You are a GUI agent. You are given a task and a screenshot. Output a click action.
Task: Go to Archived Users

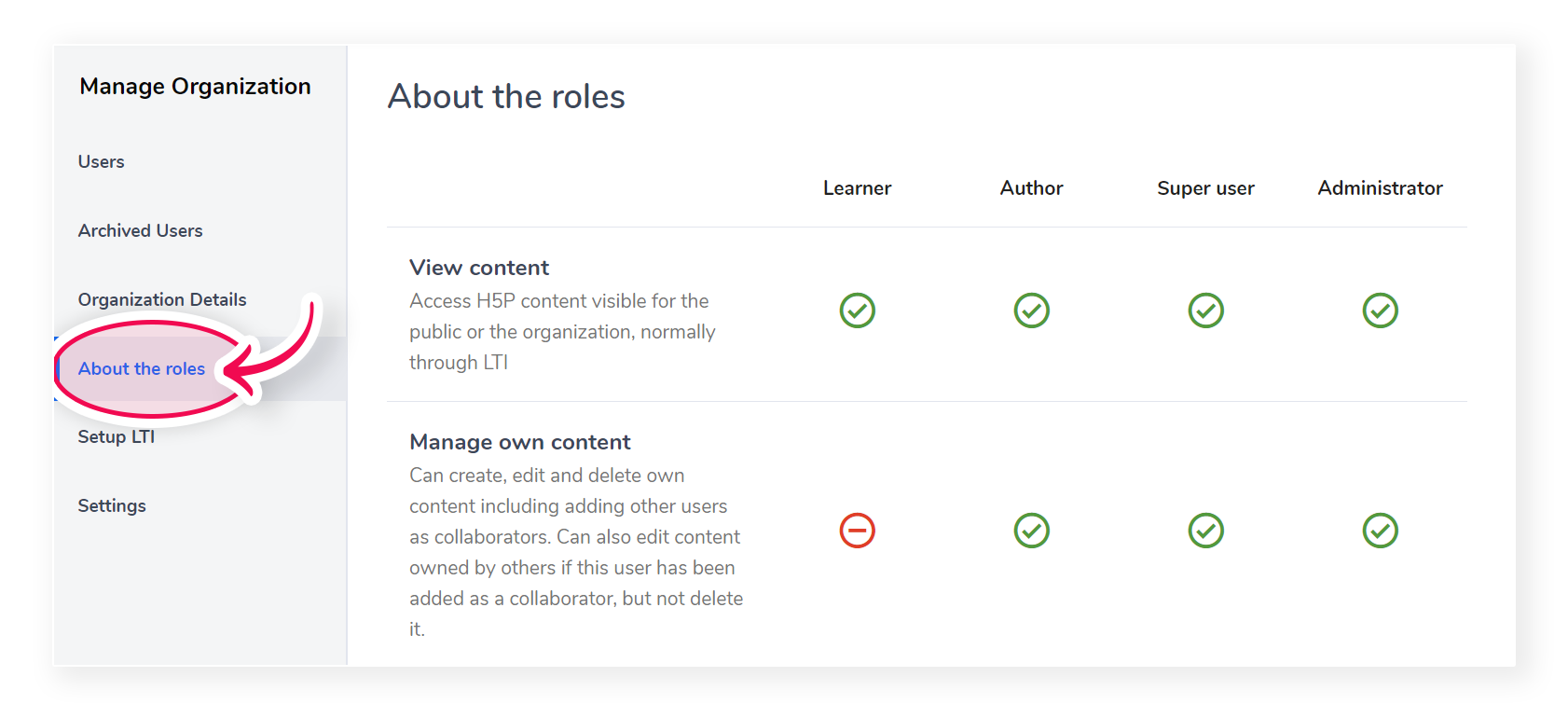coord(140,230)
